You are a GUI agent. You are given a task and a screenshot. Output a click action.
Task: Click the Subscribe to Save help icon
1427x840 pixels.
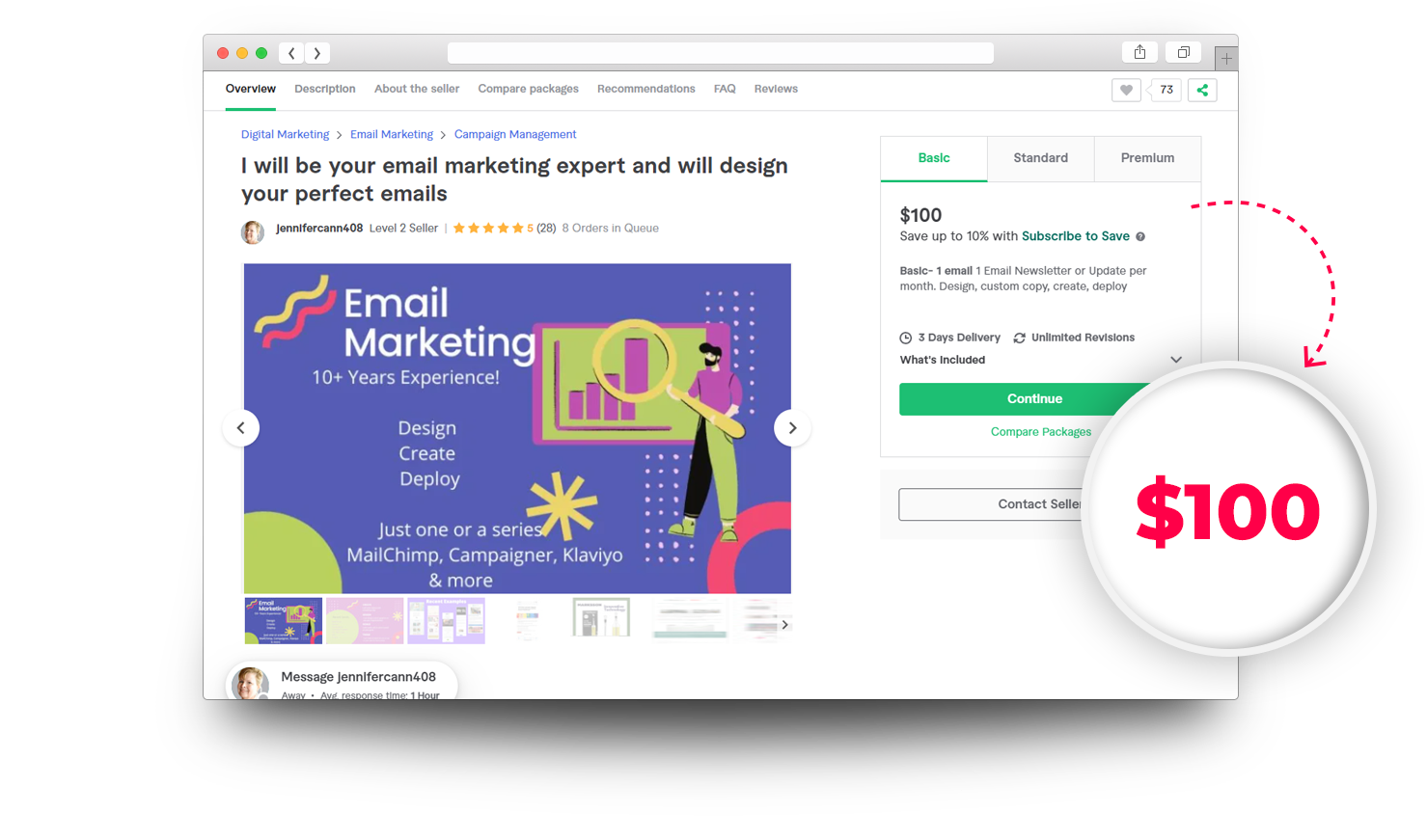(x=1140, y=236)
